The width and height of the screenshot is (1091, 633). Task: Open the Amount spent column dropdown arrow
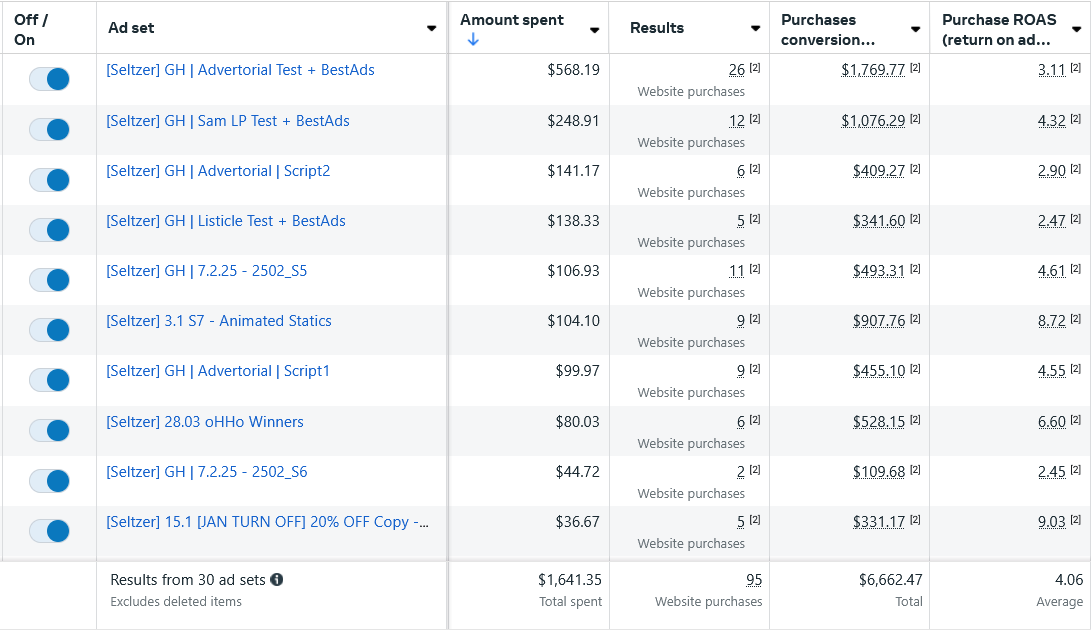tap(594, 30)
